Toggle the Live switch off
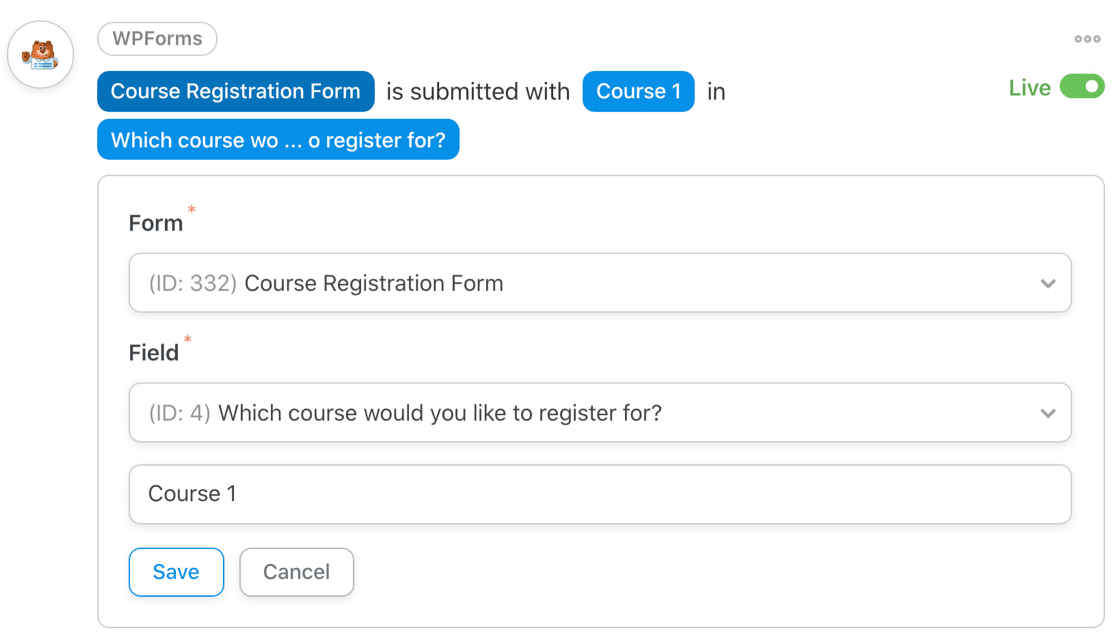 [1082, 87]
